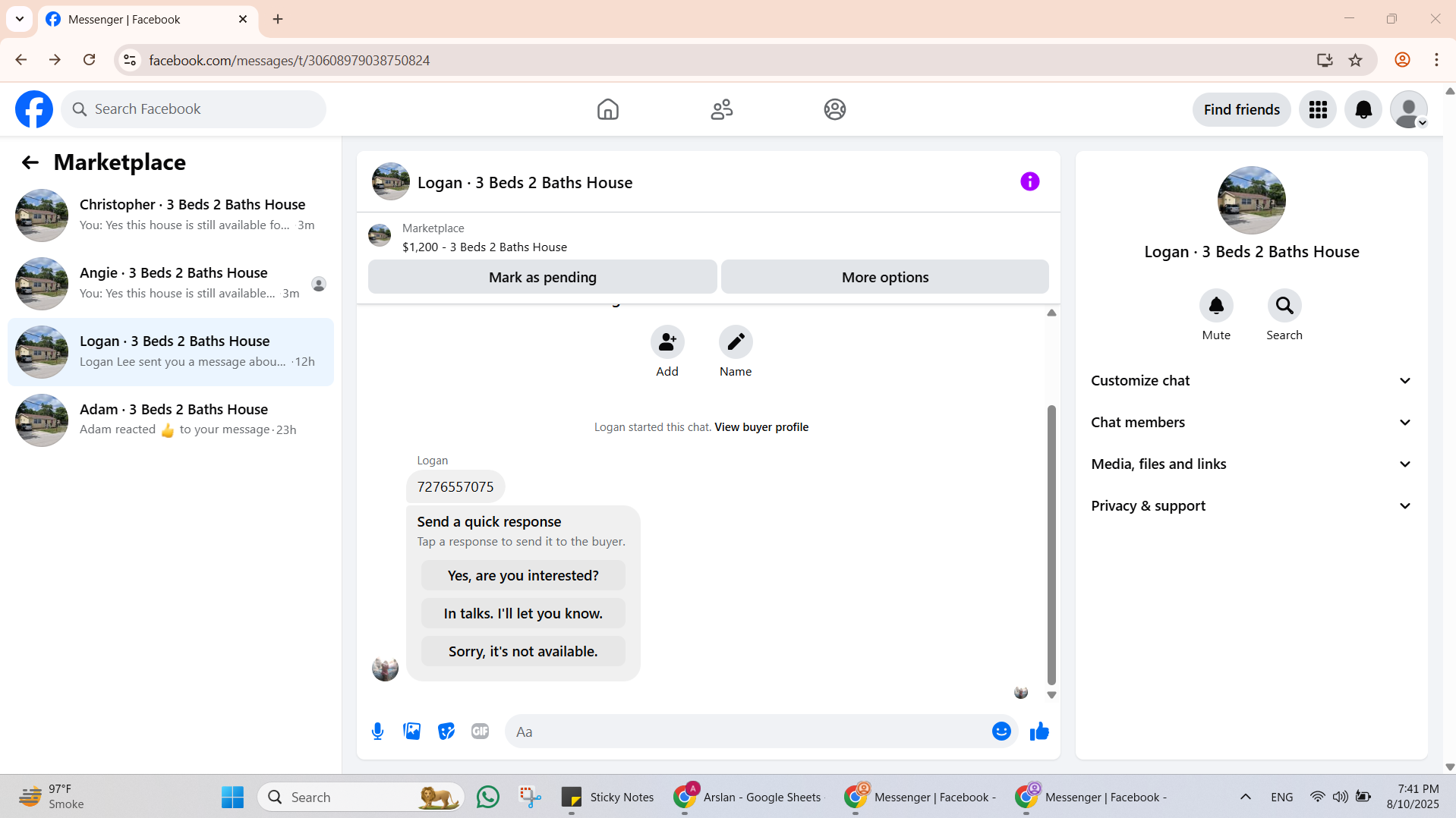Expand the Customize chat section
1456x818 pixels.
(x=1251, y=381)
